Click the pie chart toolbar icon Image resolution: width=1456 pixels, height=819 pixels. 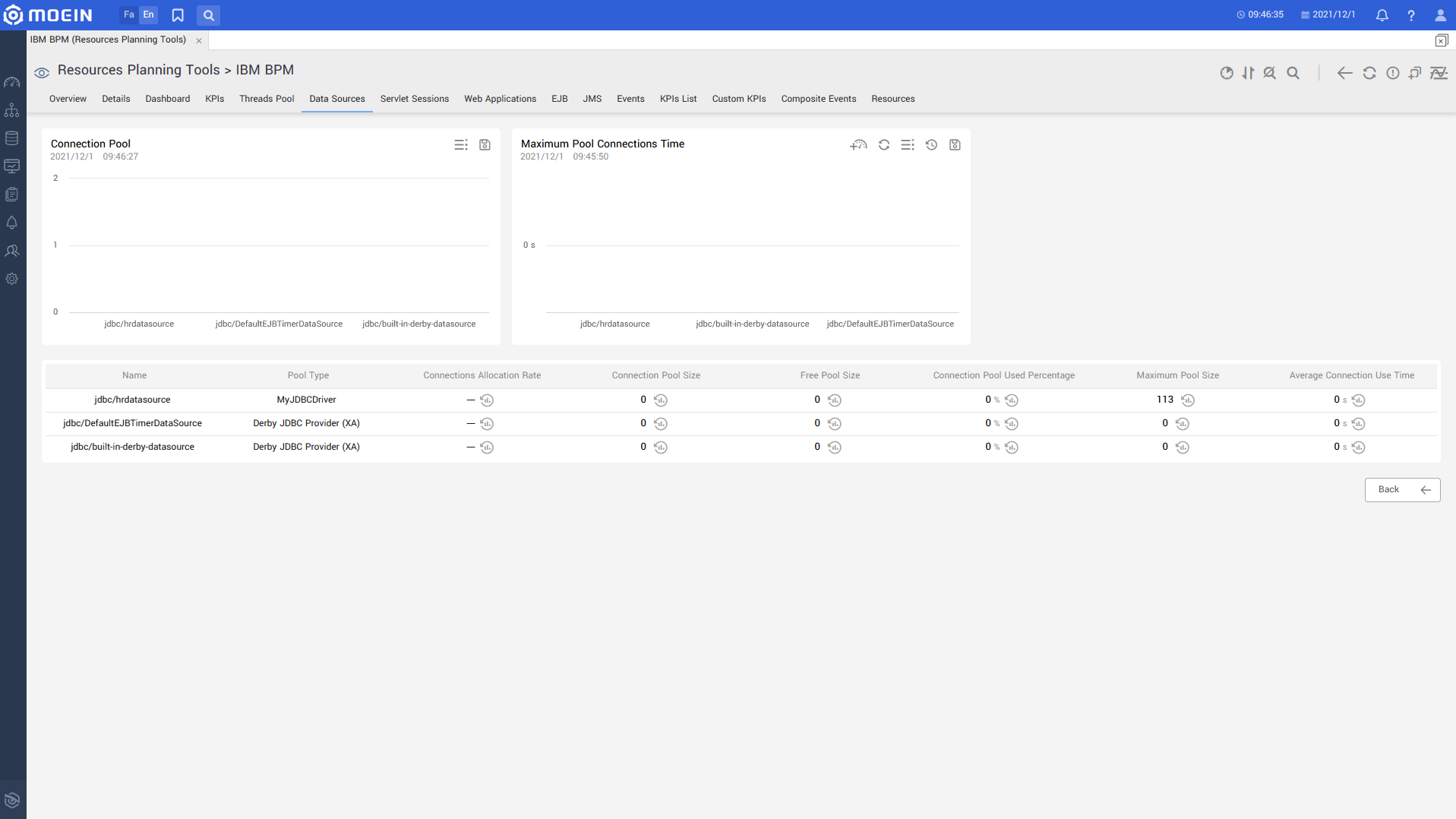tap(1227, 73)
